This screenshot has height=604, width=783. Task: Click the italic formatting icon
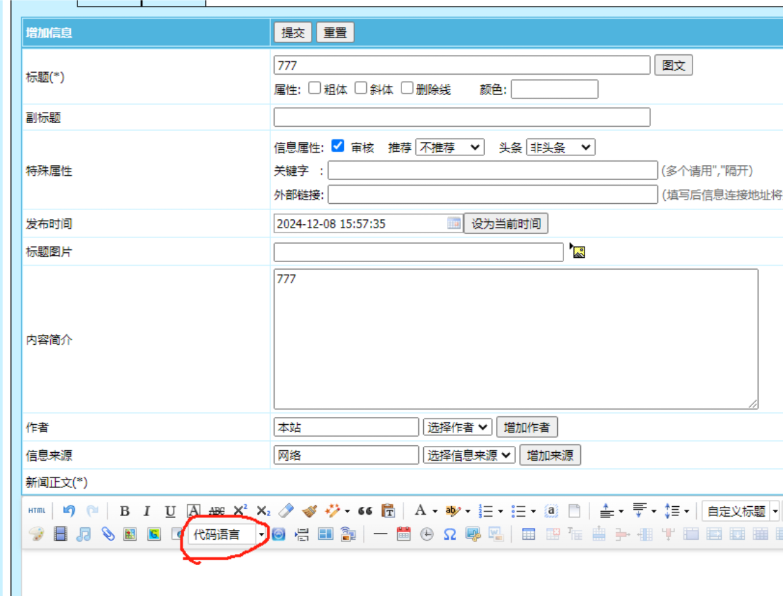(147, 511)
